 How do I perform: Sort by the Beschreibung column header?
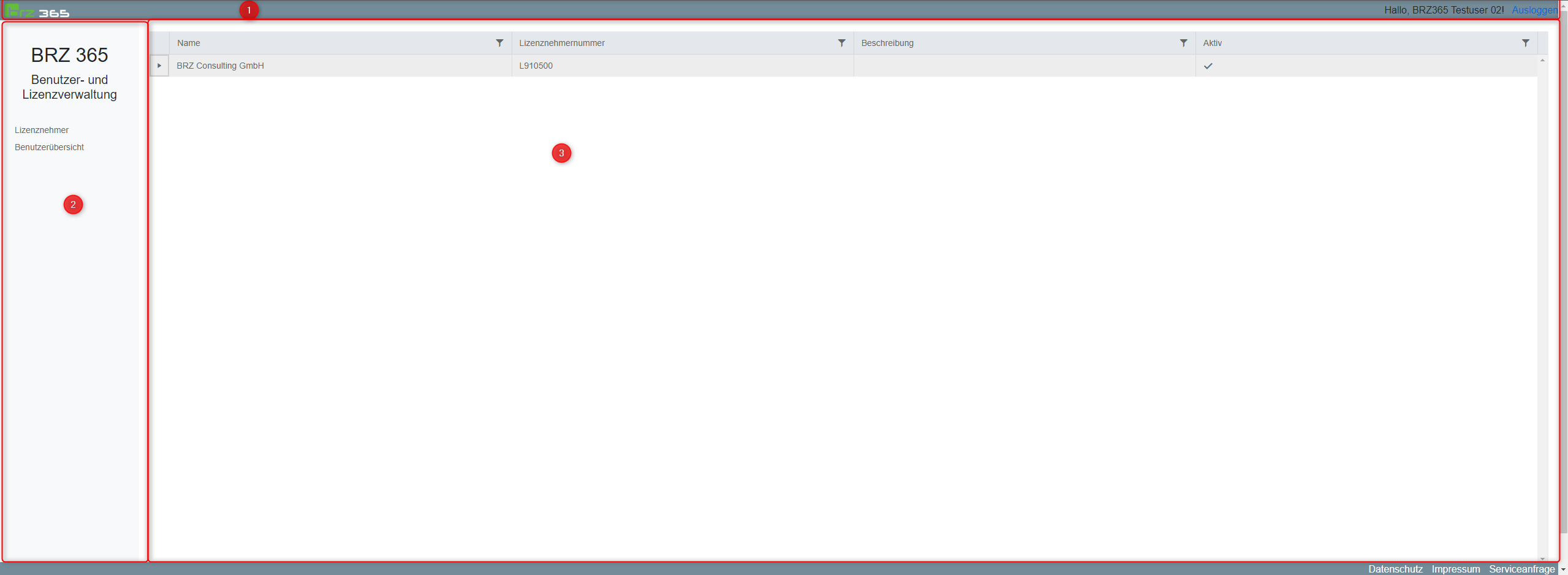887,43
